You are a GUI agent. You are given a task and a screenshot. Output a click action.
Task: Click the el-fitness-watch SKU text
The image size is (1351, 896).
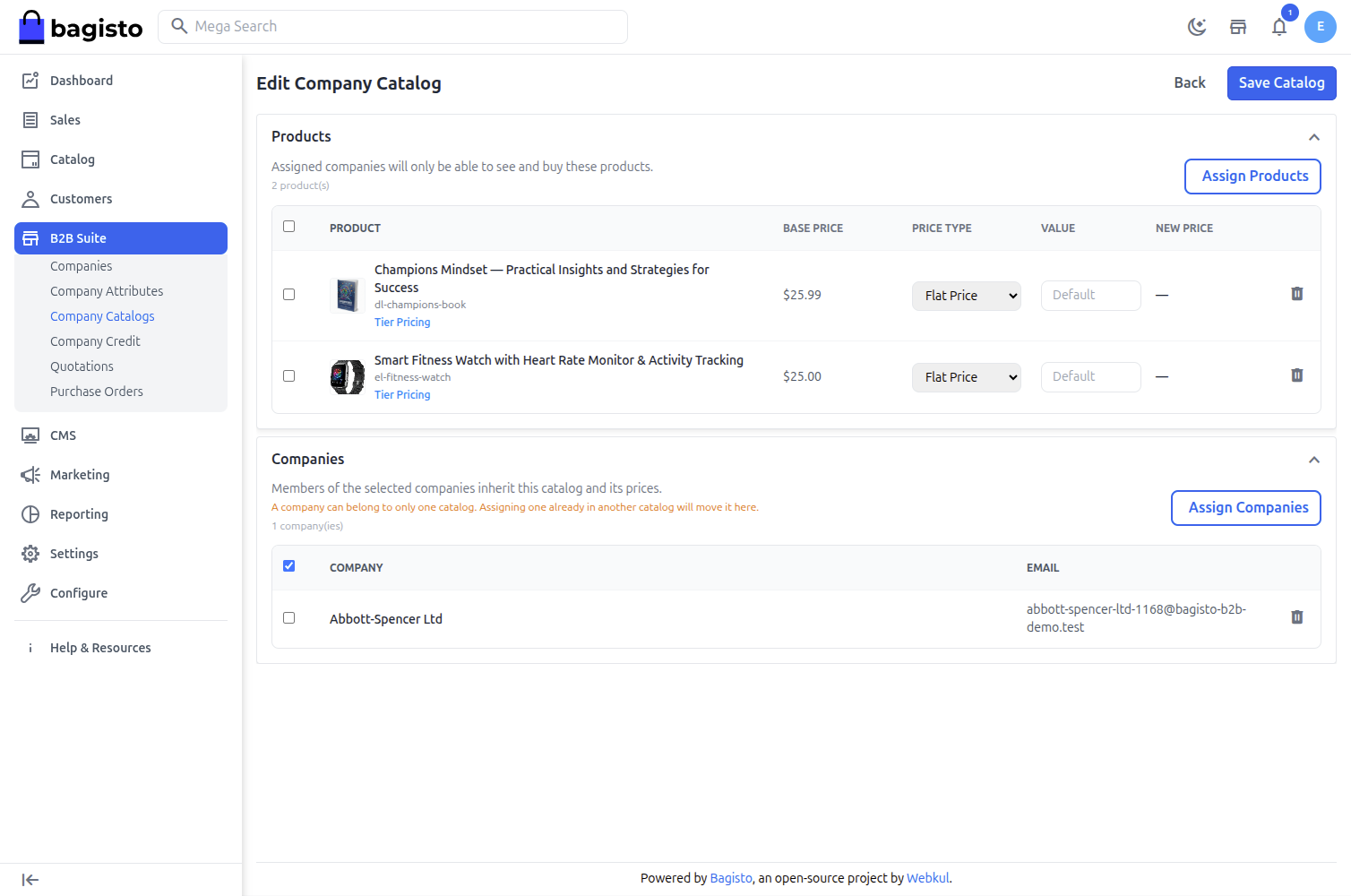pos(412,377)
